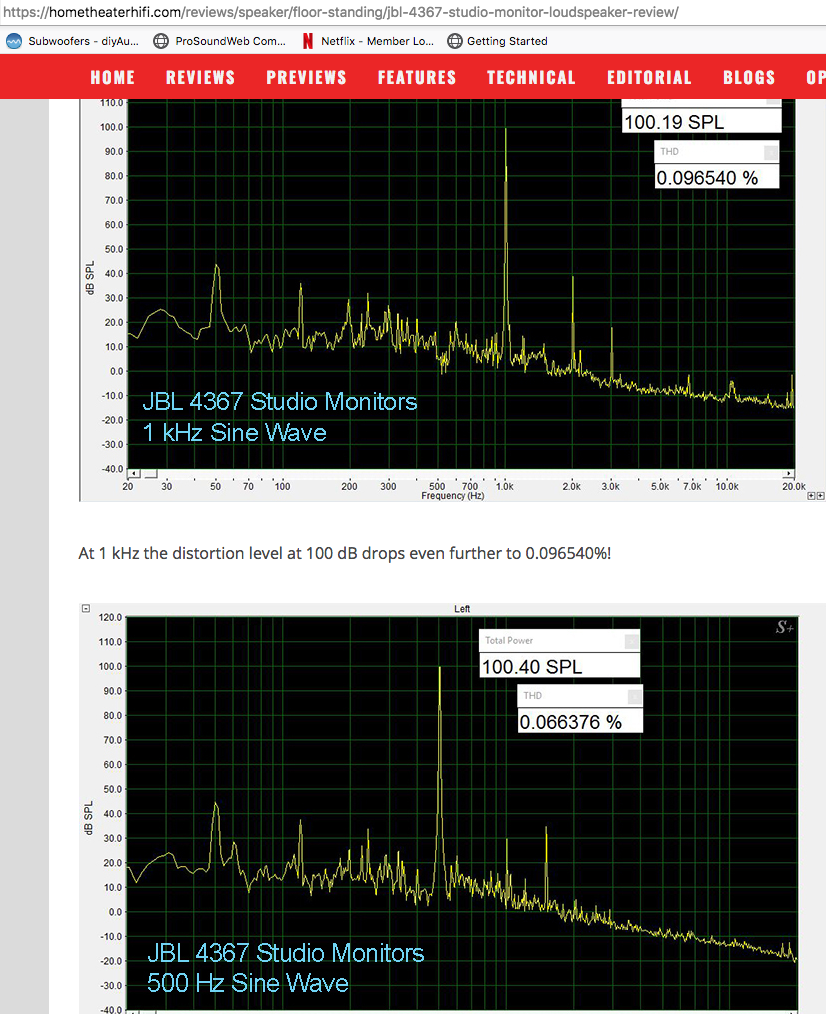Click left scroll arrow under 1 kHz graph
This screenshot has height=1014, width=826.
(x=134, y=474)
